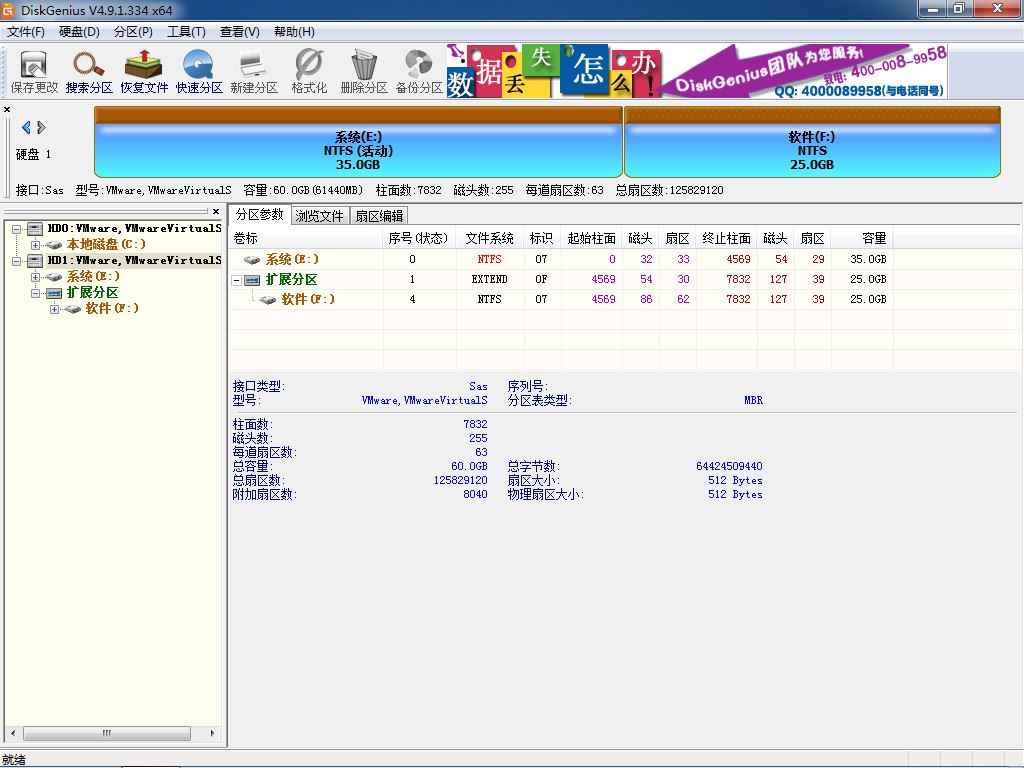Image resolution: width=1024 pixels, height=768 pixels.
Task: Click New Partition (新建分区) icon
Action: pyautogui.click(x=253, y=72)
